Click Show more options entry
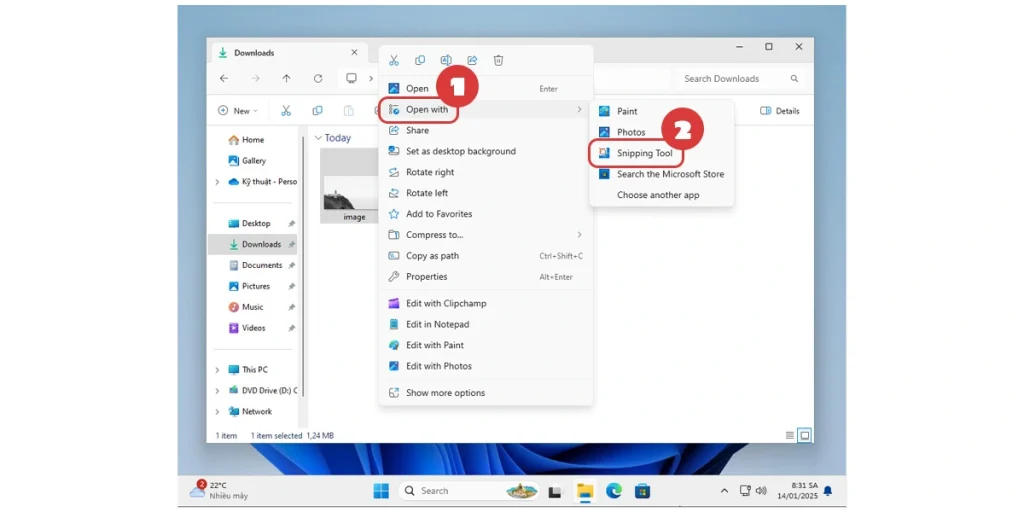This screenshot has width=1024, height=512. (445, 393)
